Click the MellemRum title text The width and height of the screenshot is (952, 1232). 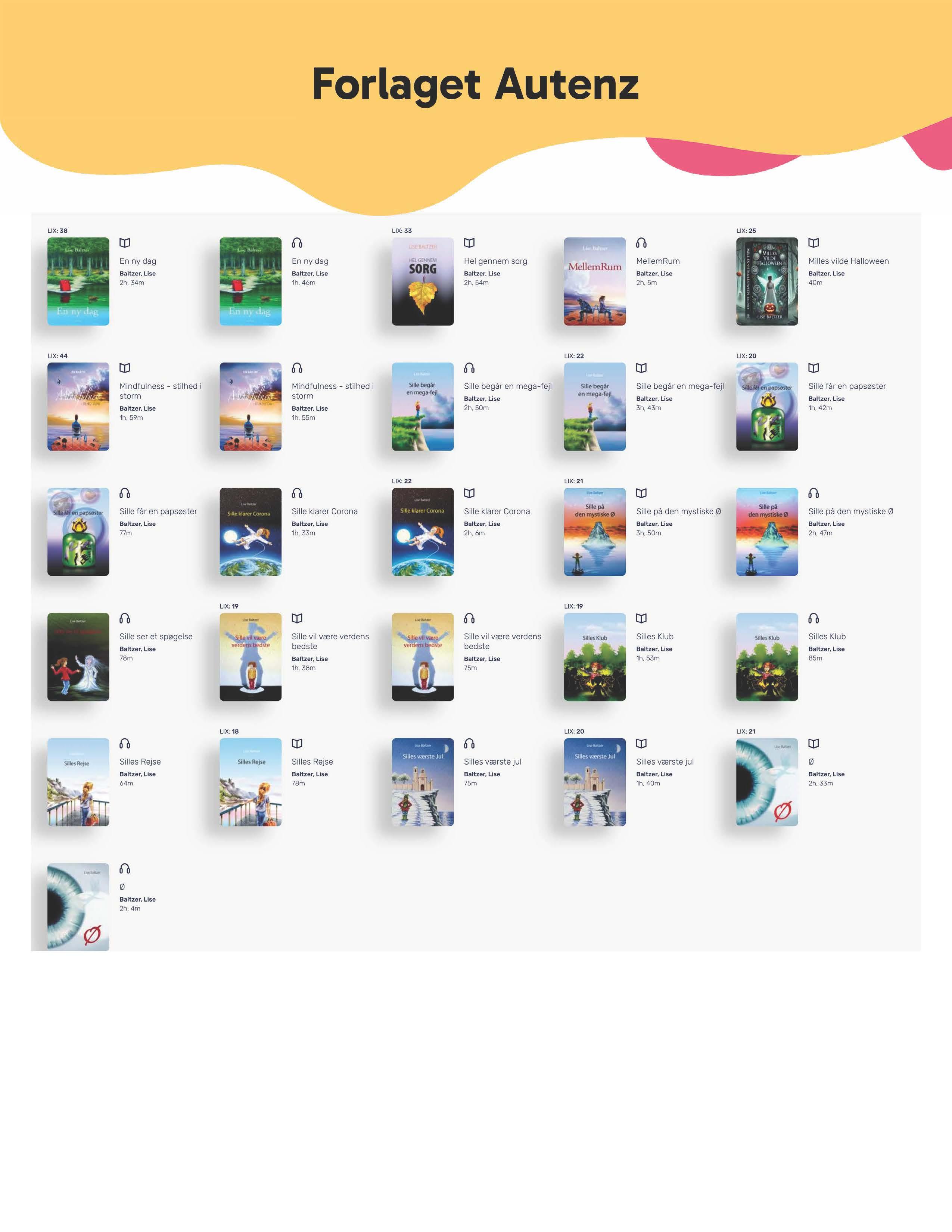[x=657, y=261]
